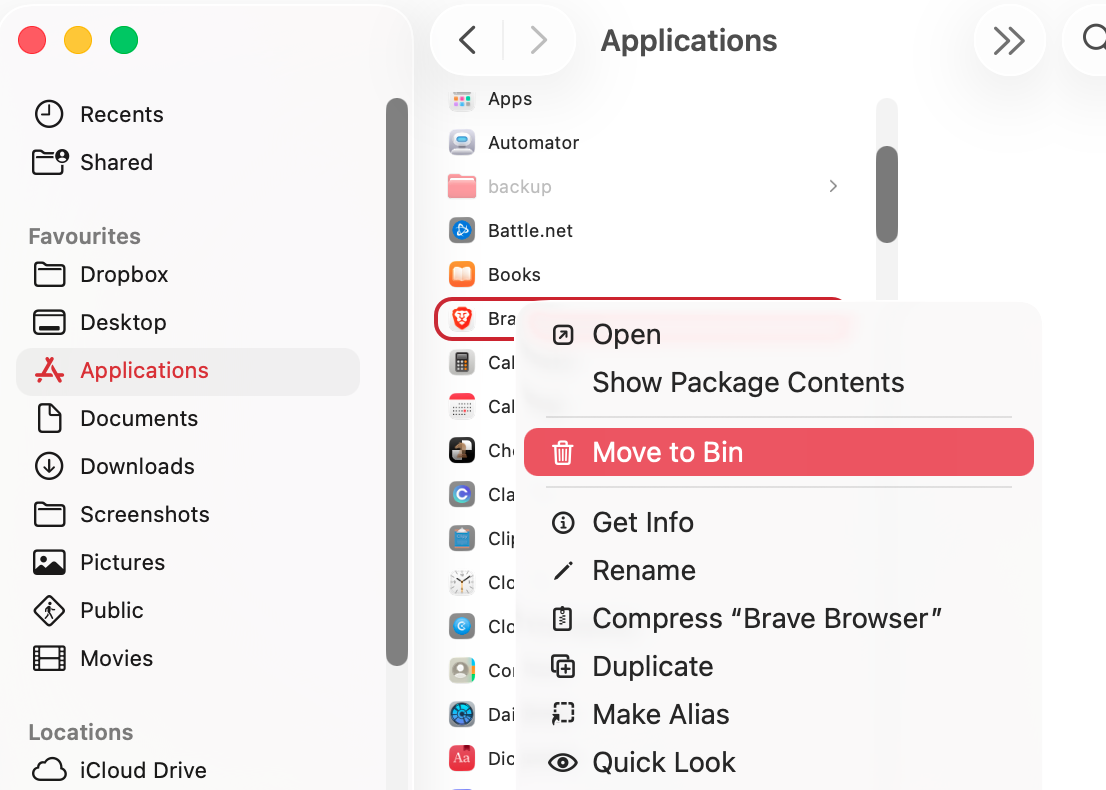1106x790 pixels.
Task: Click the Pictures photo icon
Action: pos(49,562)
